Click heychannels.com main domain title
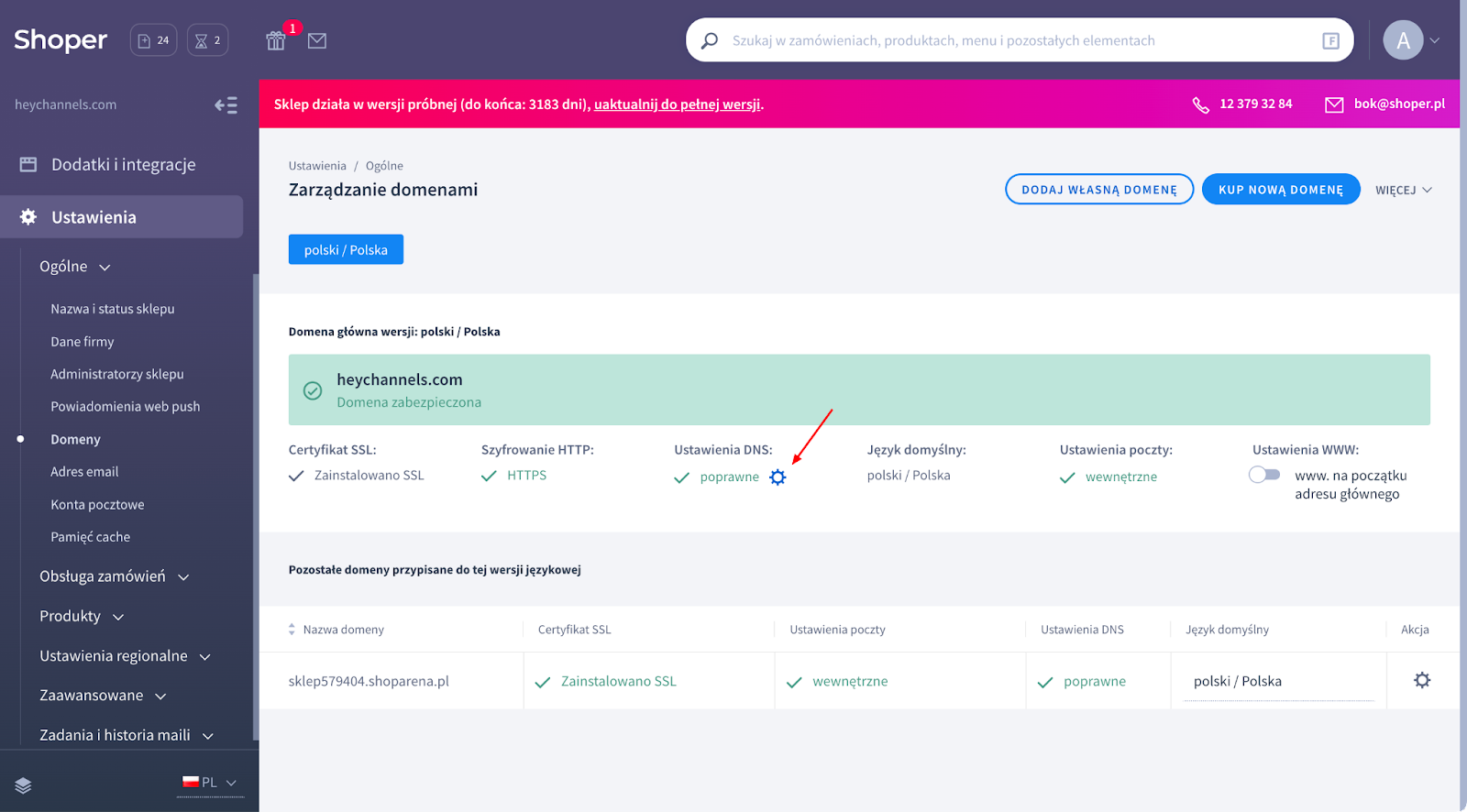Screen dimensions: 1467x812 point(400,379)
